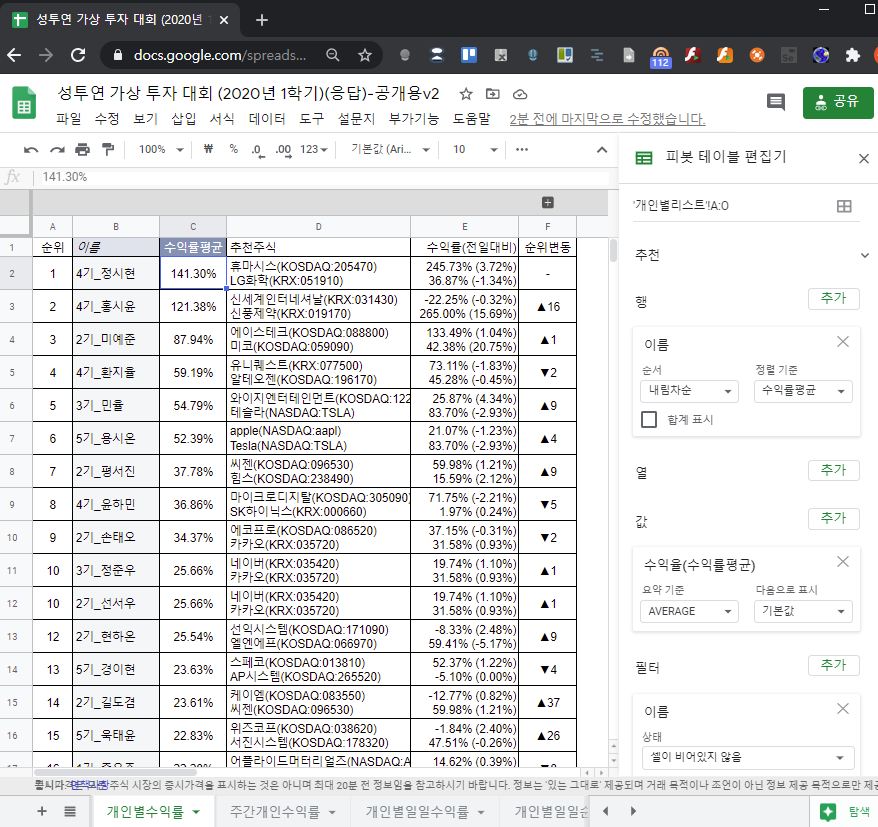Click the redo icon in toolbar
The height and width of the screenshot is (827, 878).
click(x=57, y=149)
